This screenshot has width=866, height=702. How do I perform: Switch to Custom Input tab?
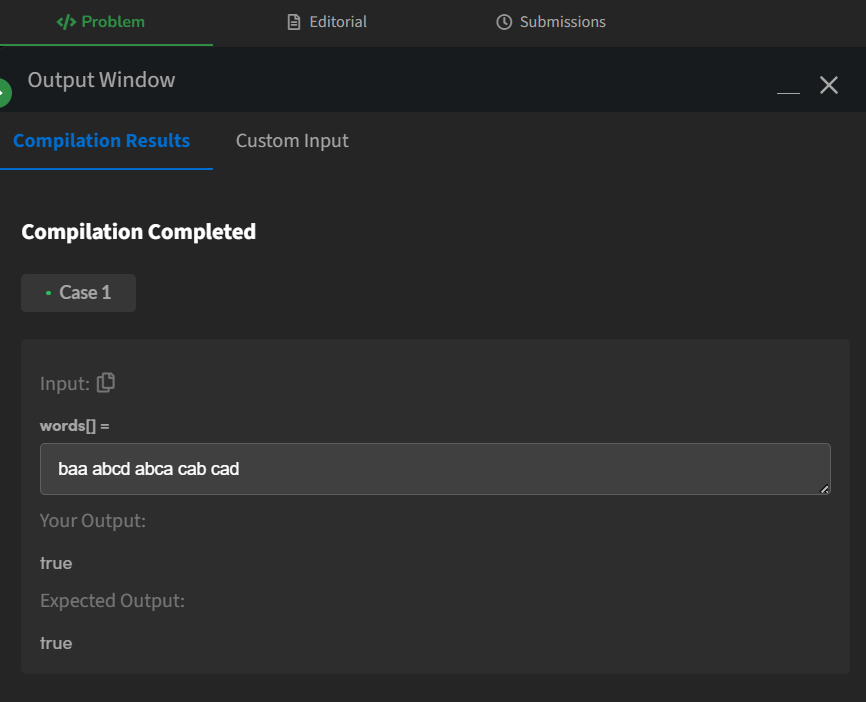tap(292, 141)
